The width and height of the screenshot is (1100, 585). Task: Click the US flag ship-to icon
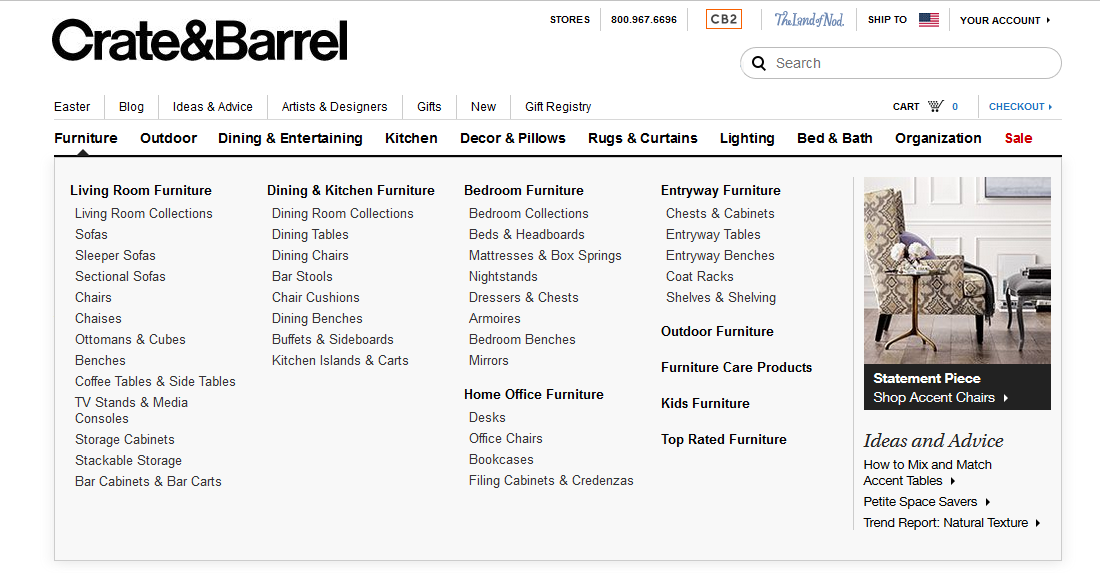(x=929, y=18)
